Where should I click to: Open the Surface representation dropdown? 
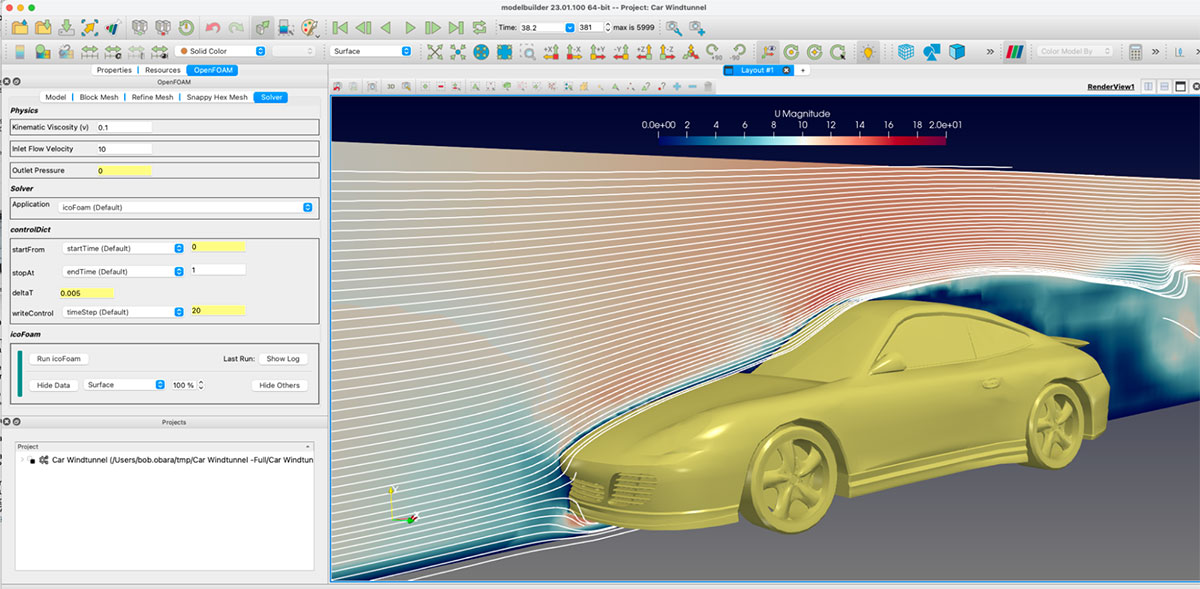pyautogui.click(x=370, y=50)
